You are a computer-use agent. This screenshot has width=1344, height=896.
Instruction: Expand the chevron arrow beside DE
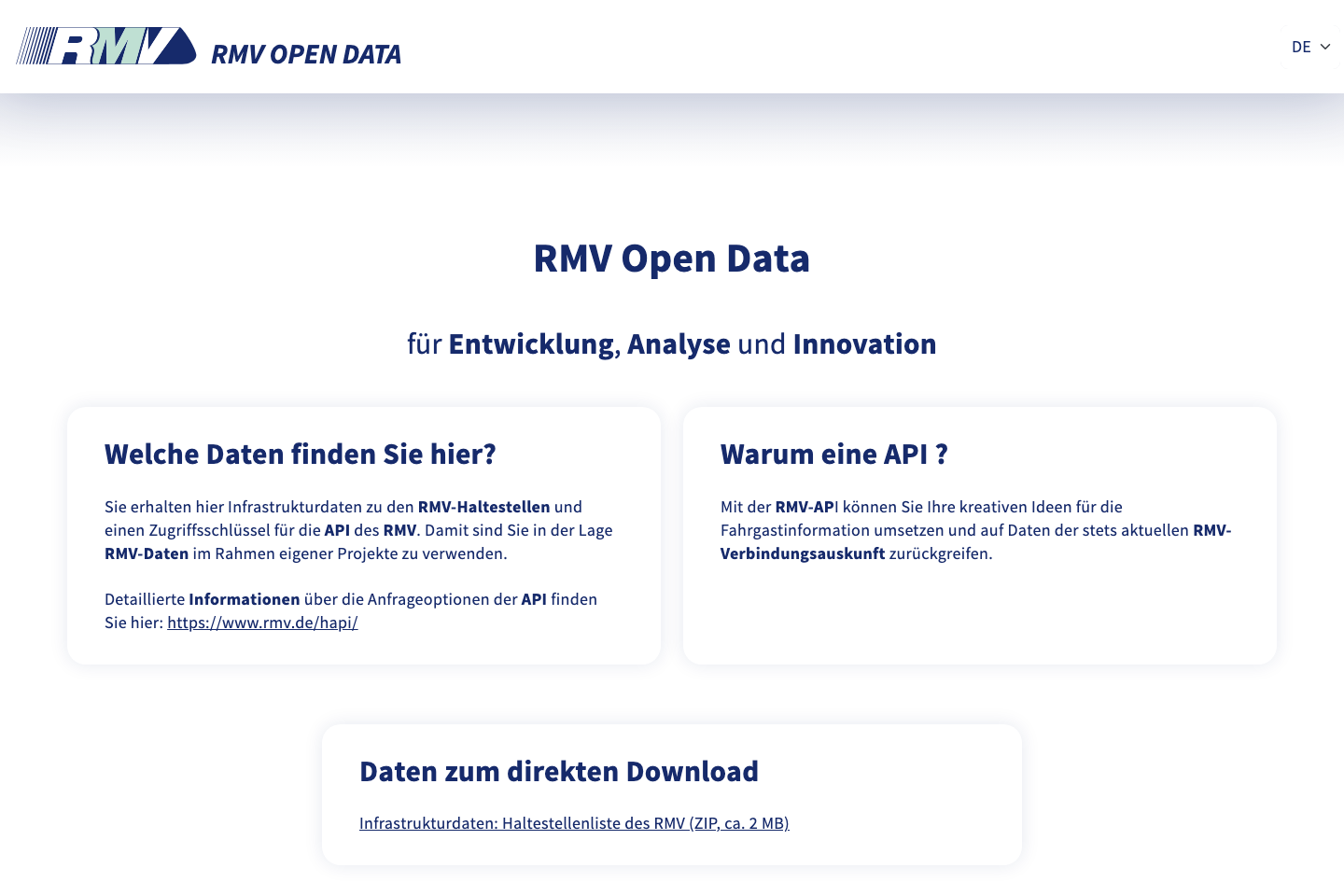[x=1325, y=47]
